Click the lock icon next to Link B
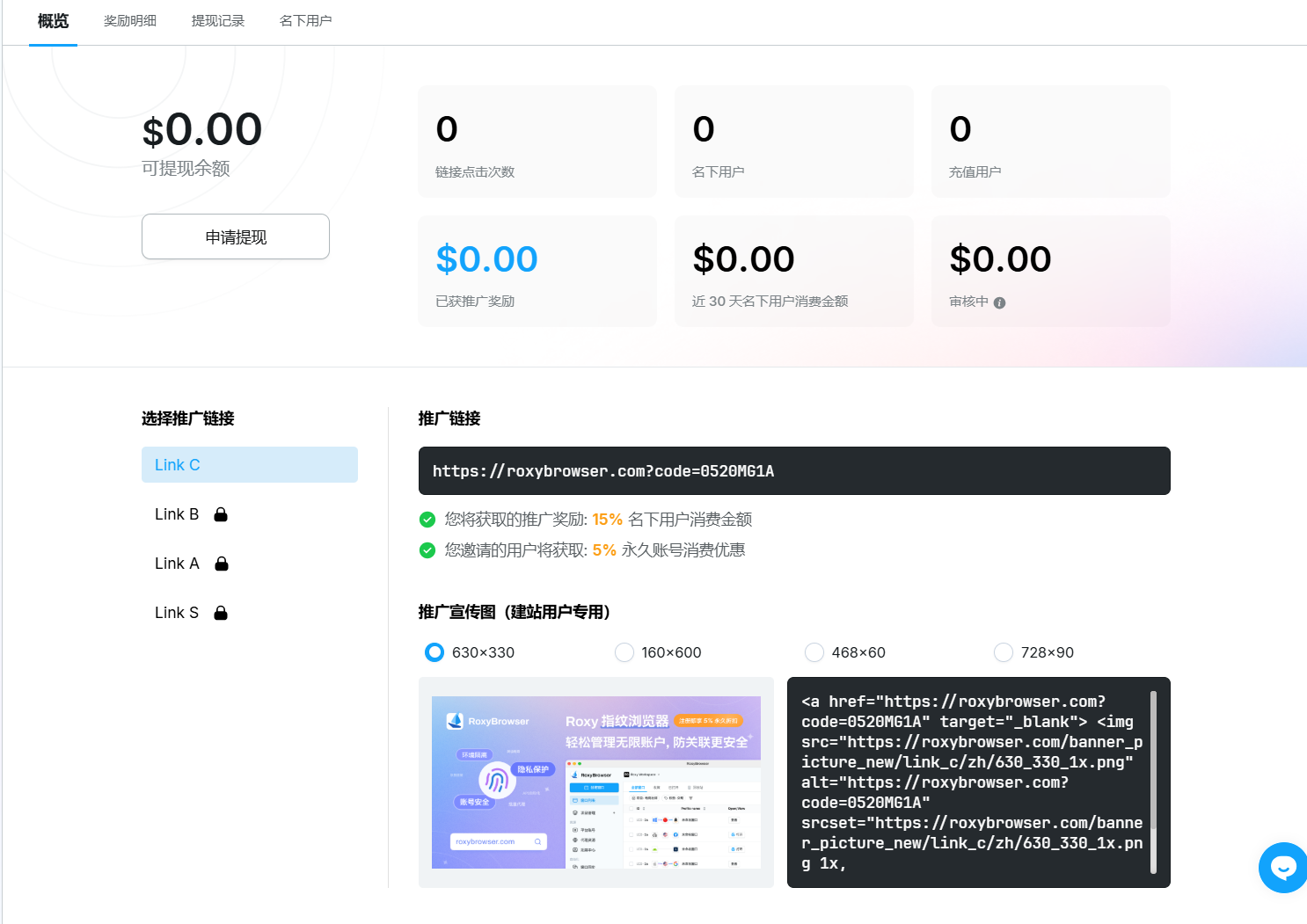Image resolution: width=1307 pixels, height=924 pixels. tap(221, 514)
